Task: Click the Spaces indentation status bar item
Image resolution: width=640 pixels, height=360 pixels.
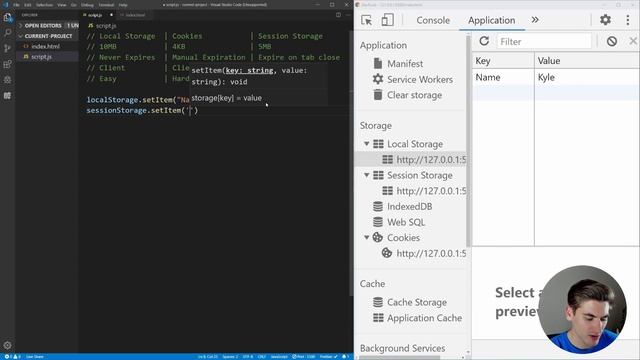Action: pyautogui.click(x=230, y=357)
